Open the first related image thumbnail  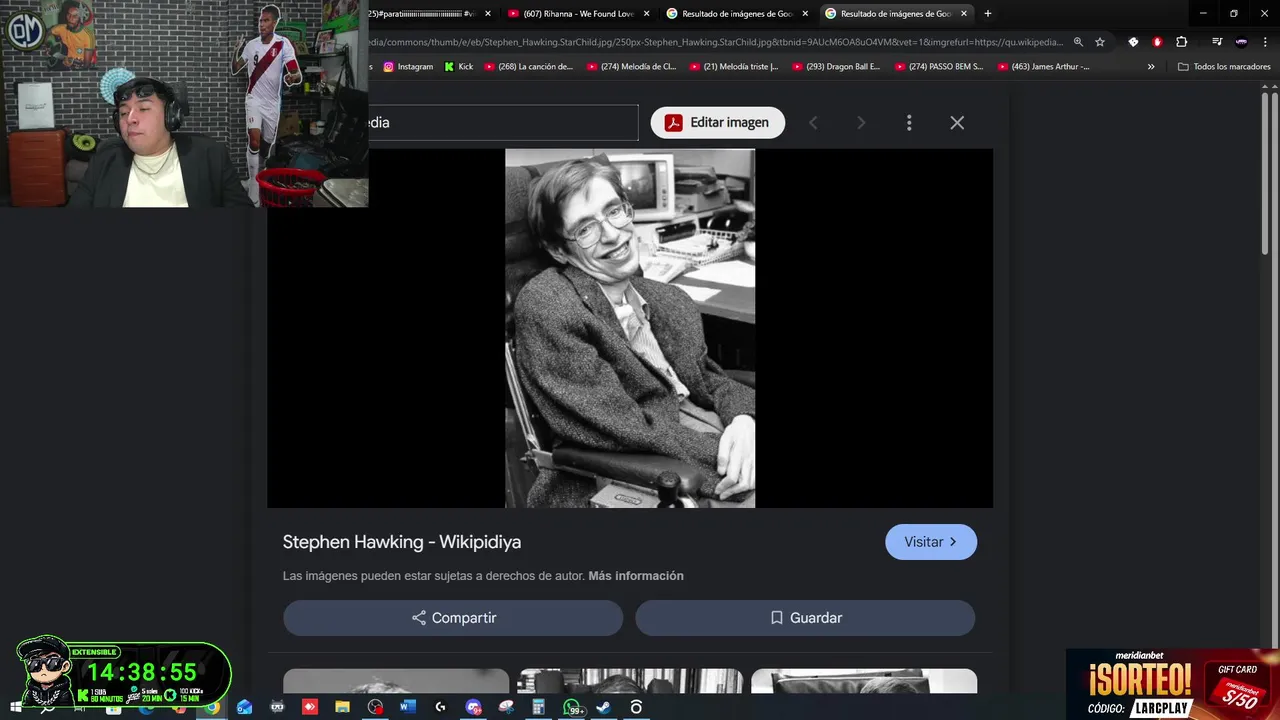click(x=396, y=681)
